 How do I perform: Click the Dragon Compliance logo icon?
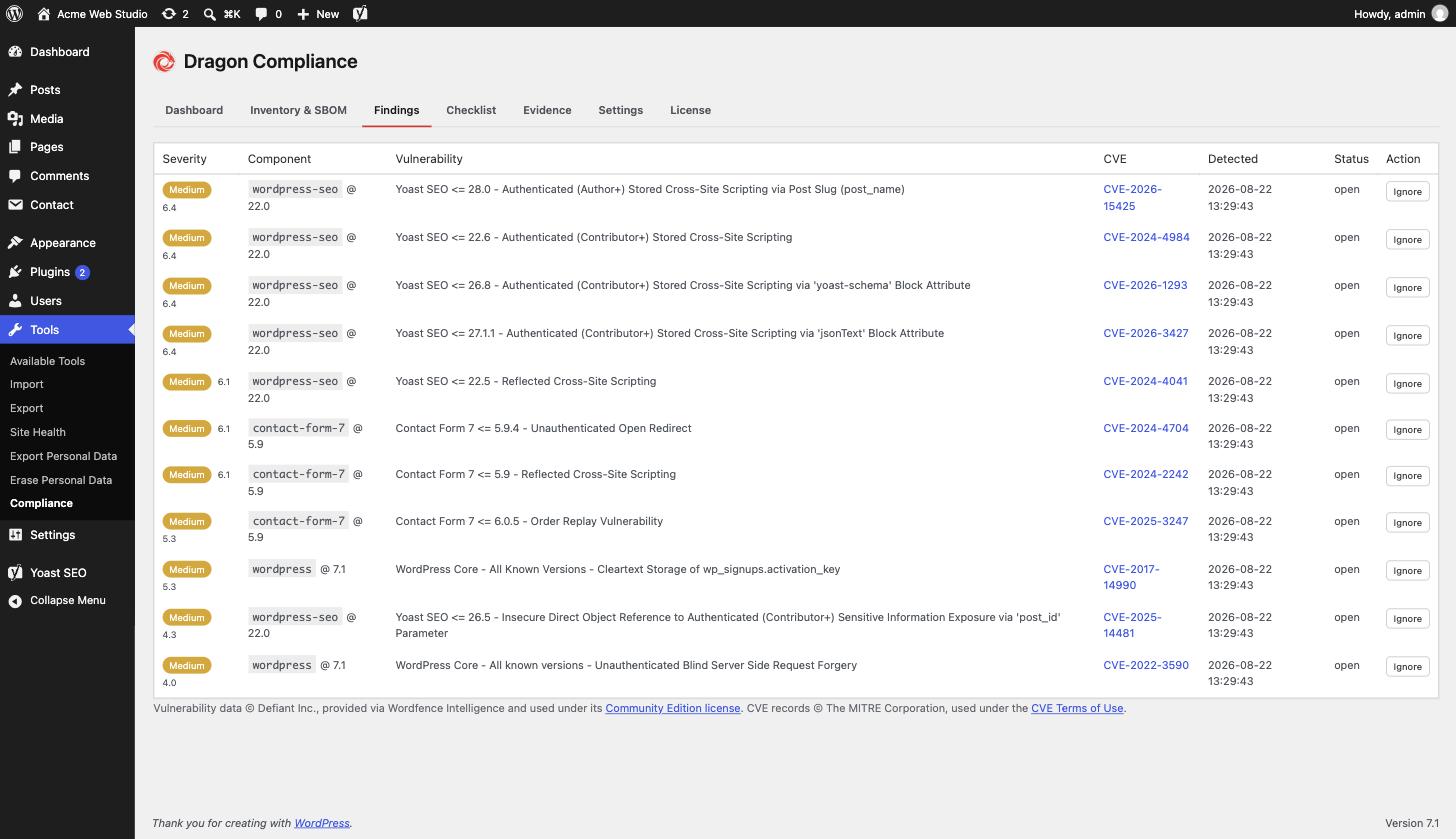[164, 62]
